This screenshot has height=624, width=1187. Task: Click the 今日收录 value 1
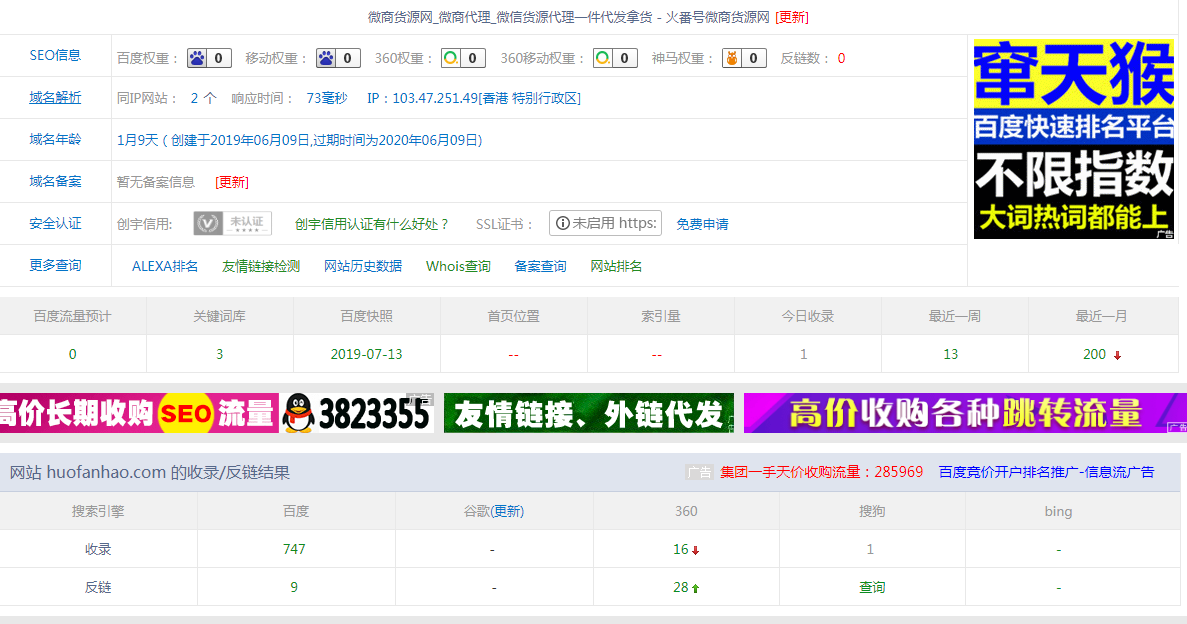804,354
